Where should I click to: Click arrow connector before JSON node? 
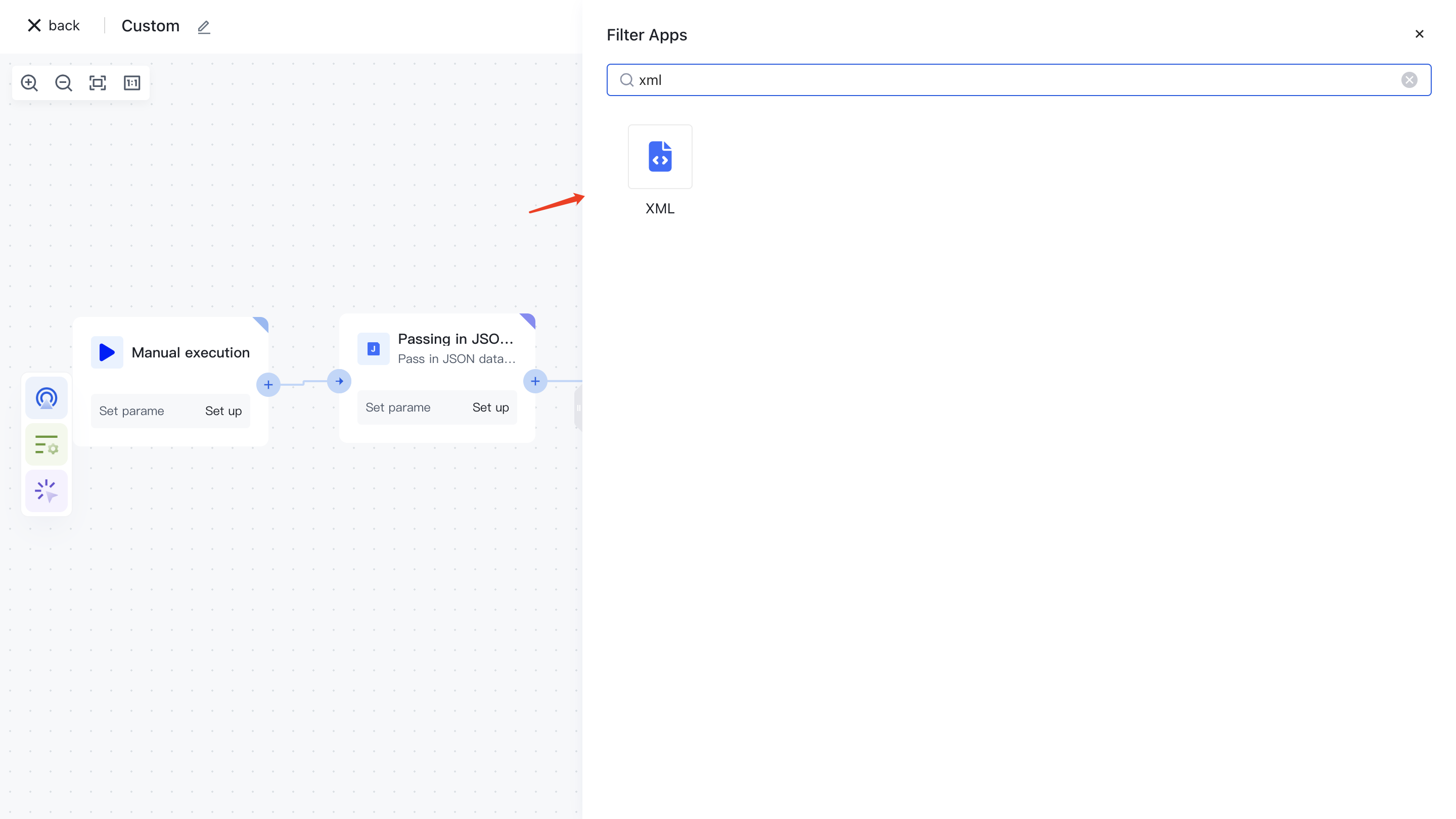click(339, 382)
